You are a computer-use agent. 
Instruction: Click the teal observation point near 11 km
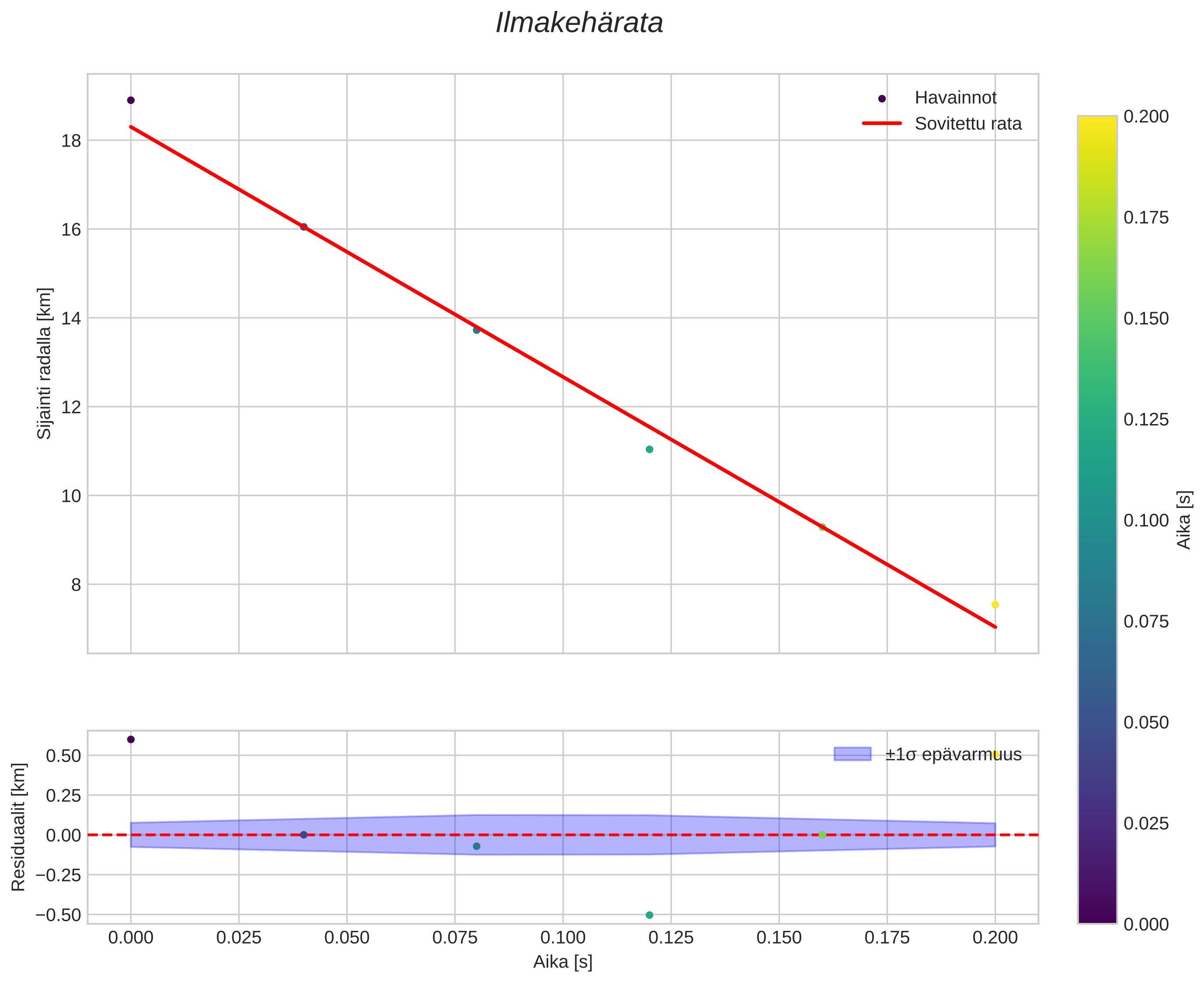(x=649, y=449)
